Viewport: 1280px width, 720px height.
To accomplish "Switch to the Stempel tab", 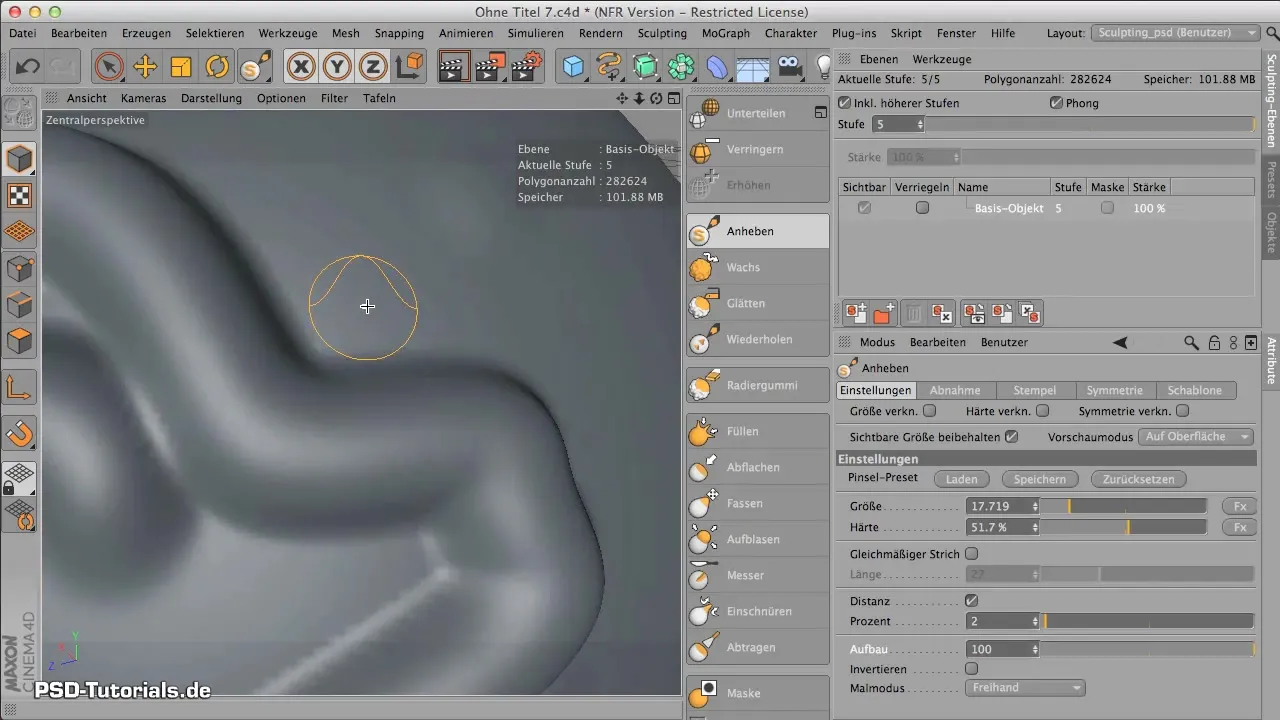I will [1034, 390].
